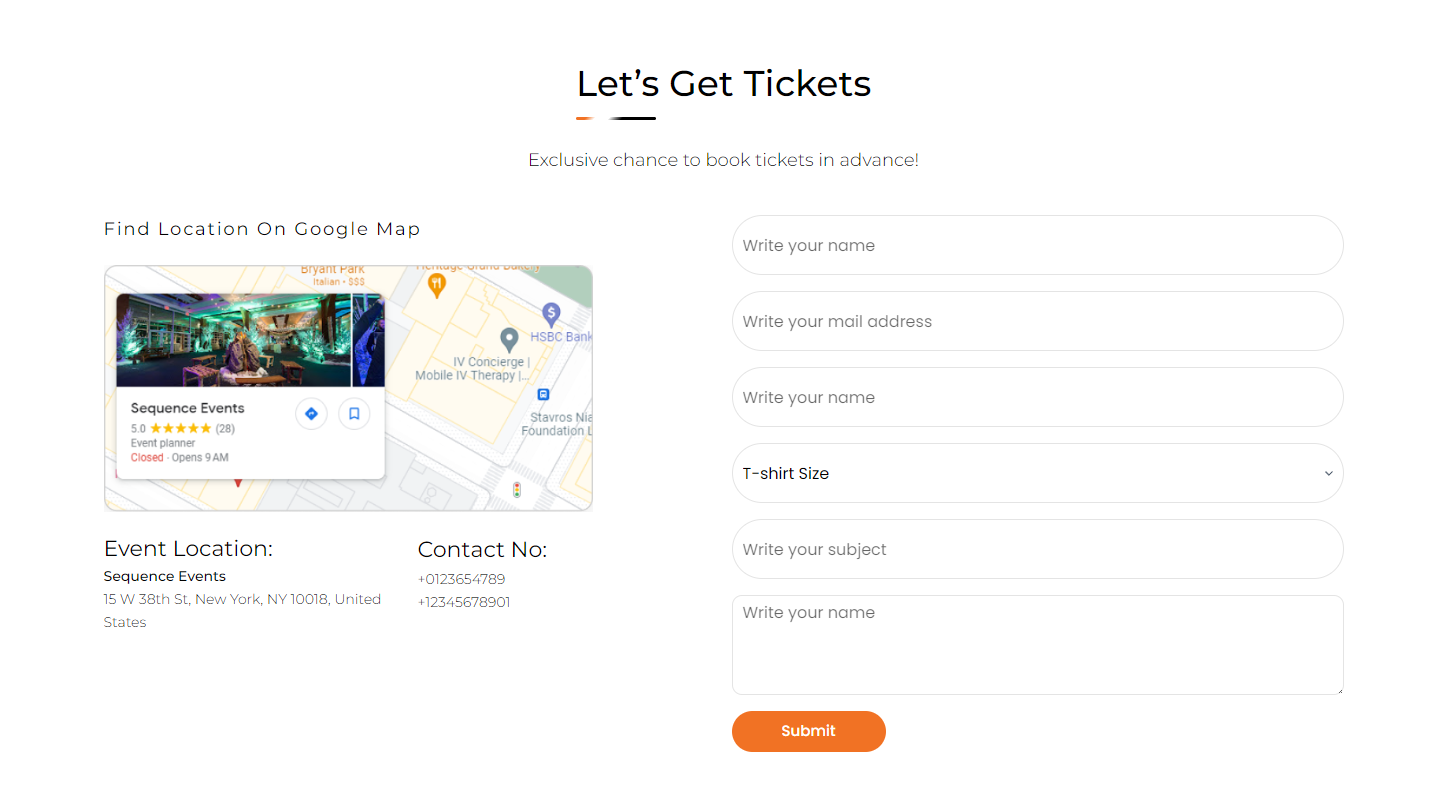Viewport: 1440px width, 810px height.
Task: Click the gray IV Concierge location pin
Action: [x=509, y=339]
